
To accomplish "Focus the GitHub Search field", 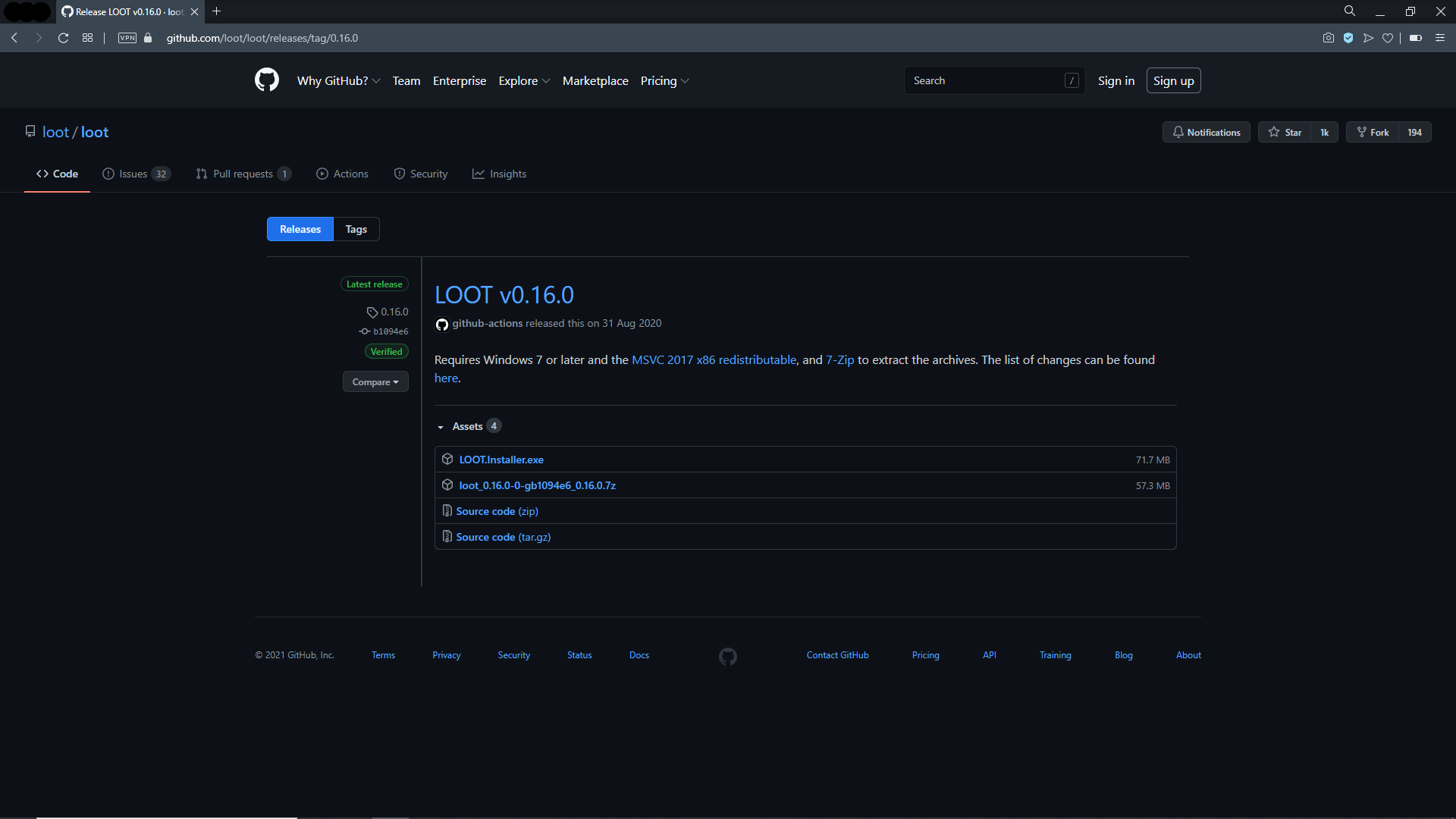I will coord(994,80).
